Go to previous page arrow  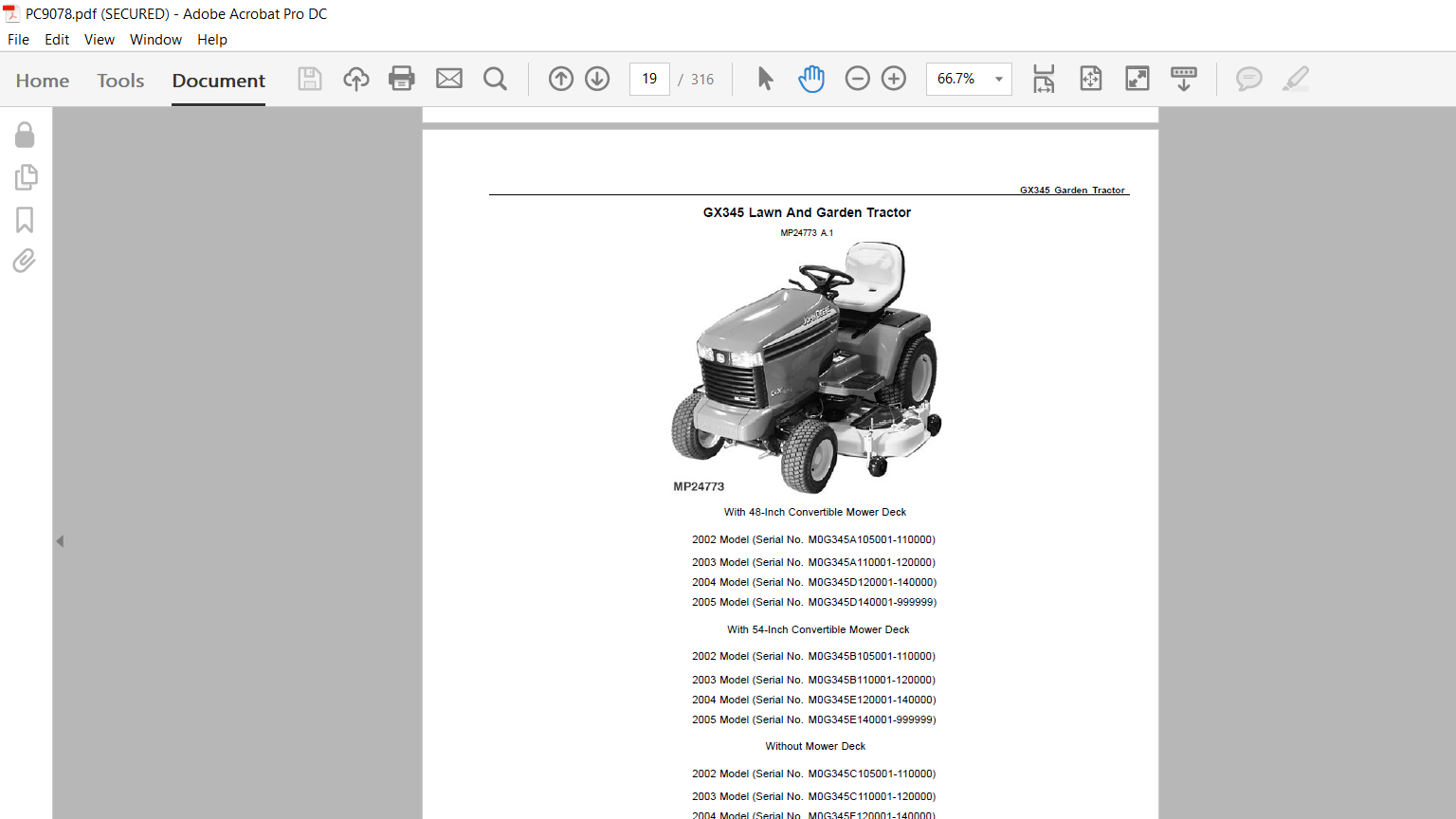tap(561, 79)
